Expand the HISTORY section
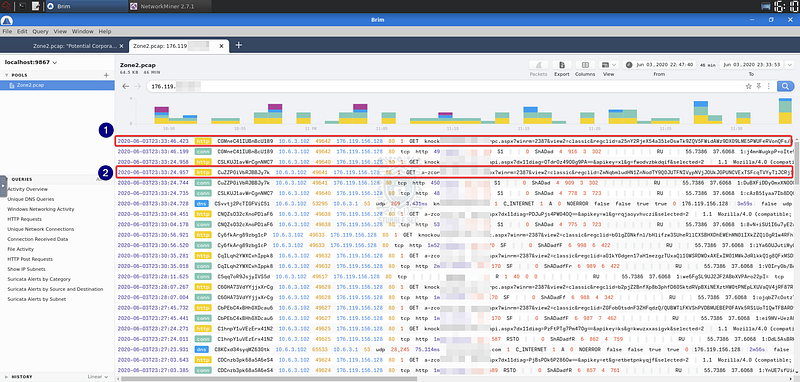Viewport: 800px width, 382px height. 6,376
